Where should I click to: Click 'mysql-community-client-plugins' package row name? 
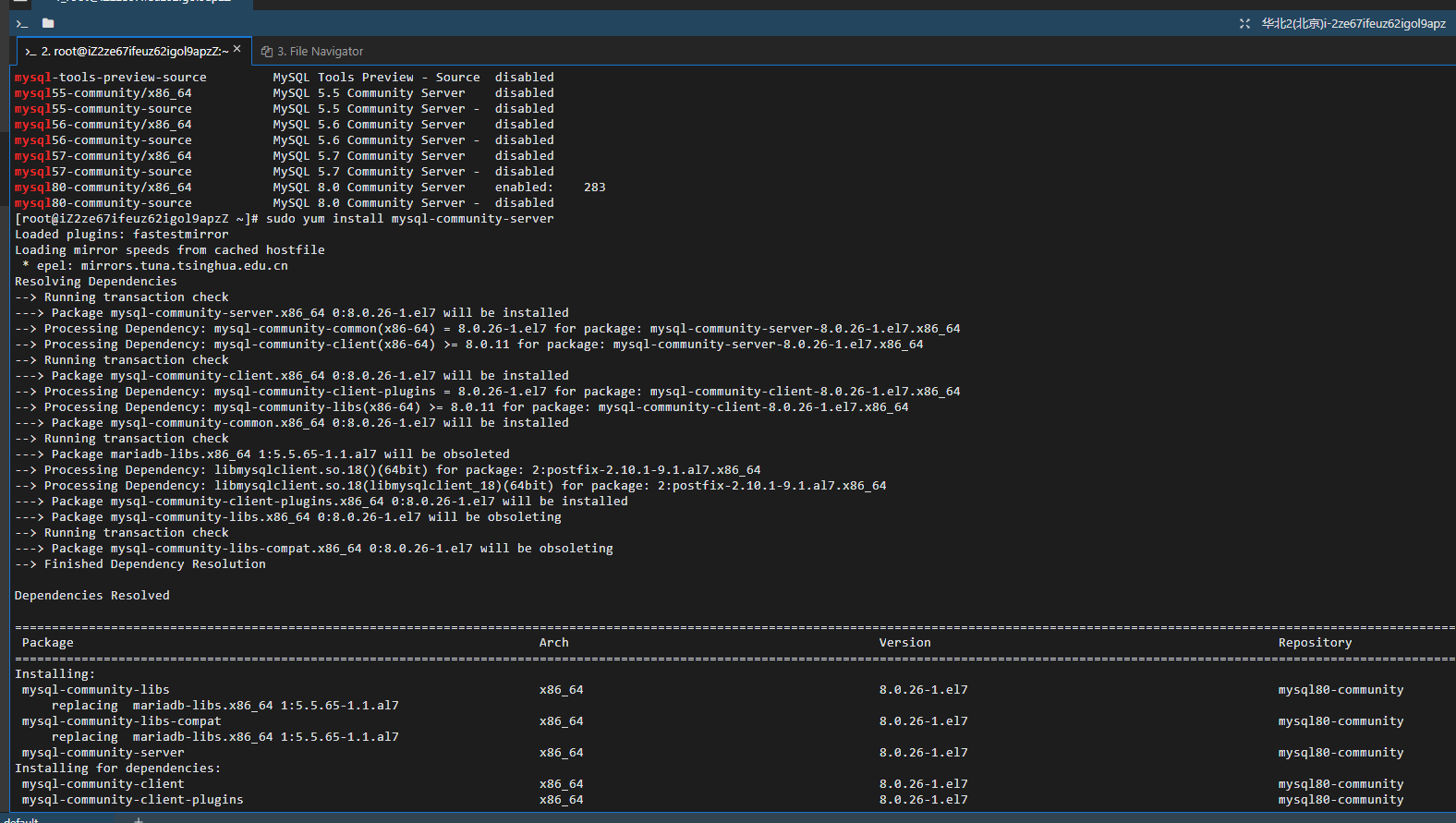click(133, 800)
